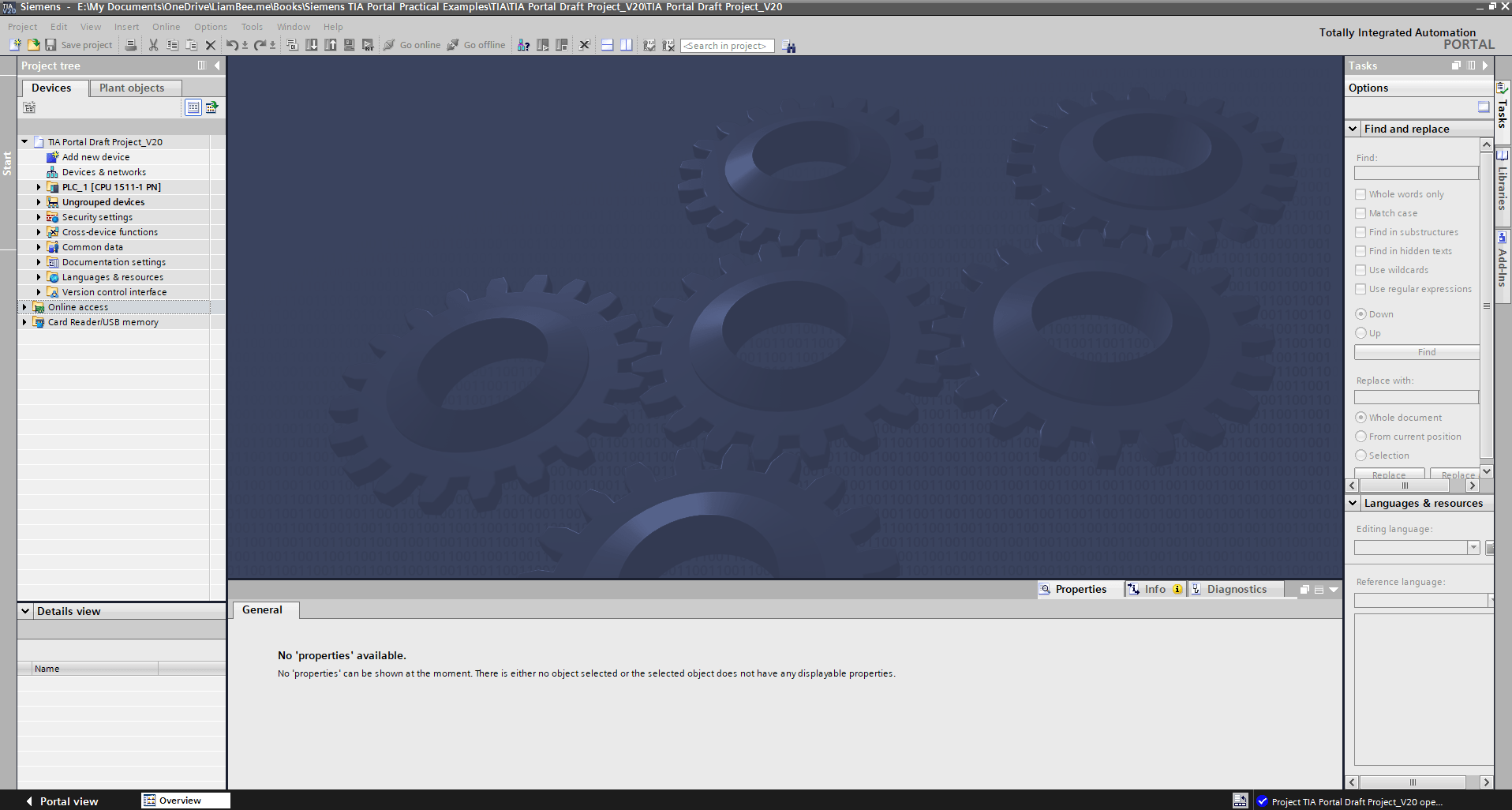
Task: Open Add new device in project tree
Action: [x=95, y=157]
